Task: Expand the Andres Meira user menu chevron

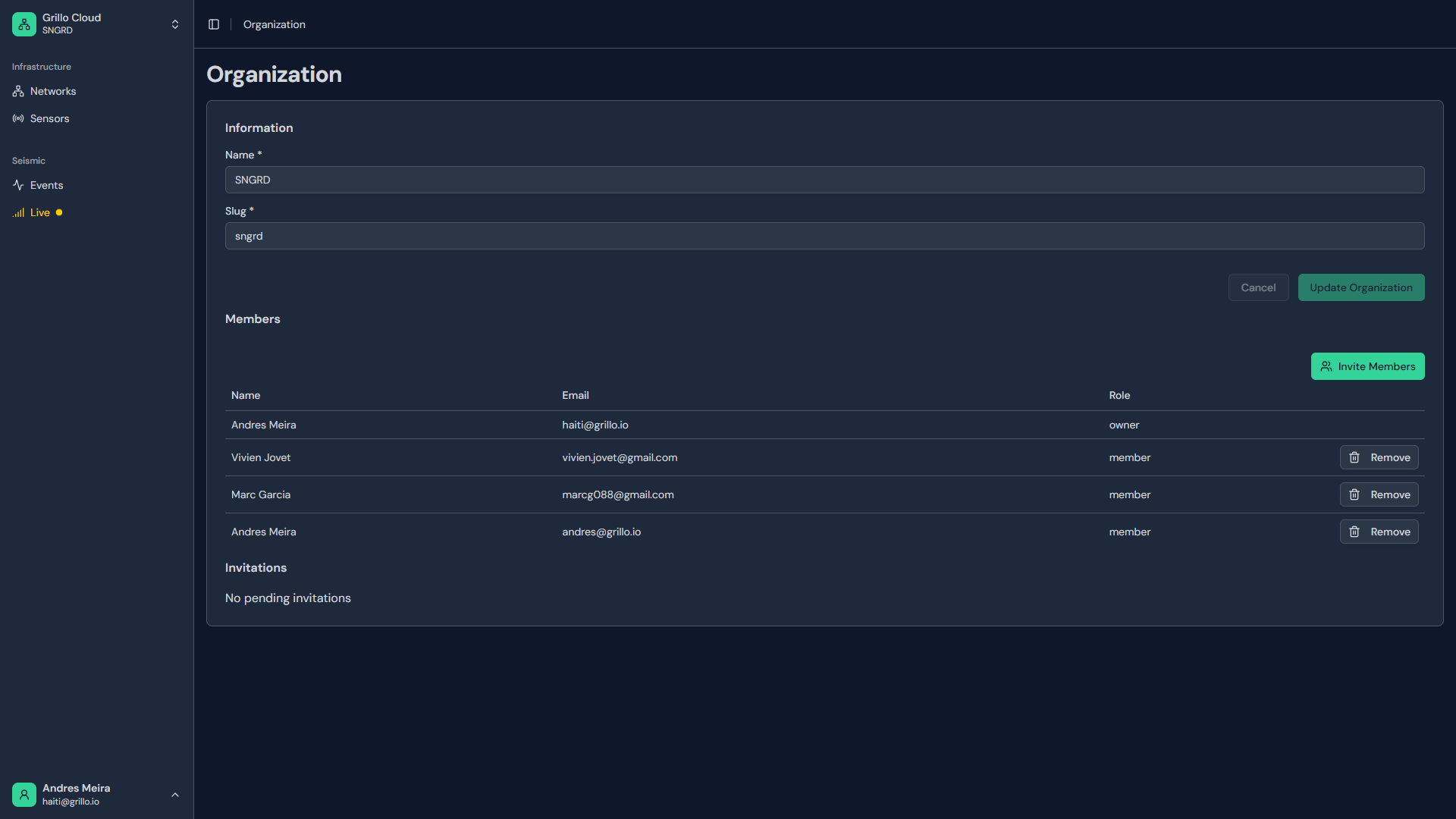Action: pos(175,795)
